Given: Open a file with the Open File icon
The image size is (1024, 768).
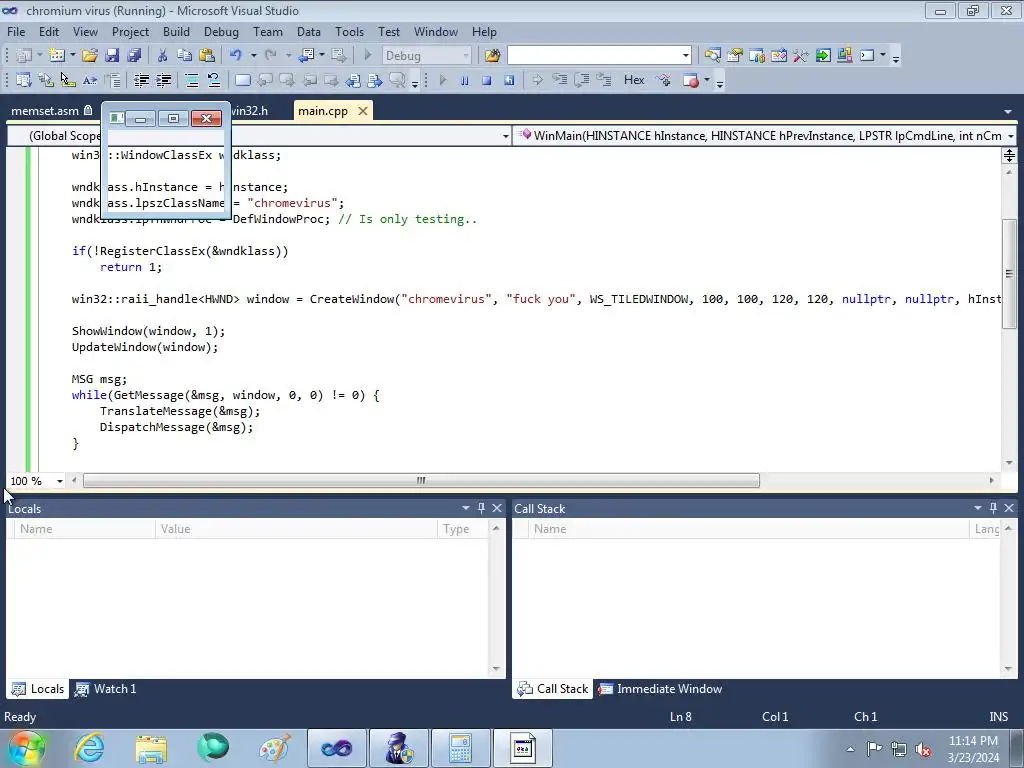Looking at the screenshot, I should [90, 56].
